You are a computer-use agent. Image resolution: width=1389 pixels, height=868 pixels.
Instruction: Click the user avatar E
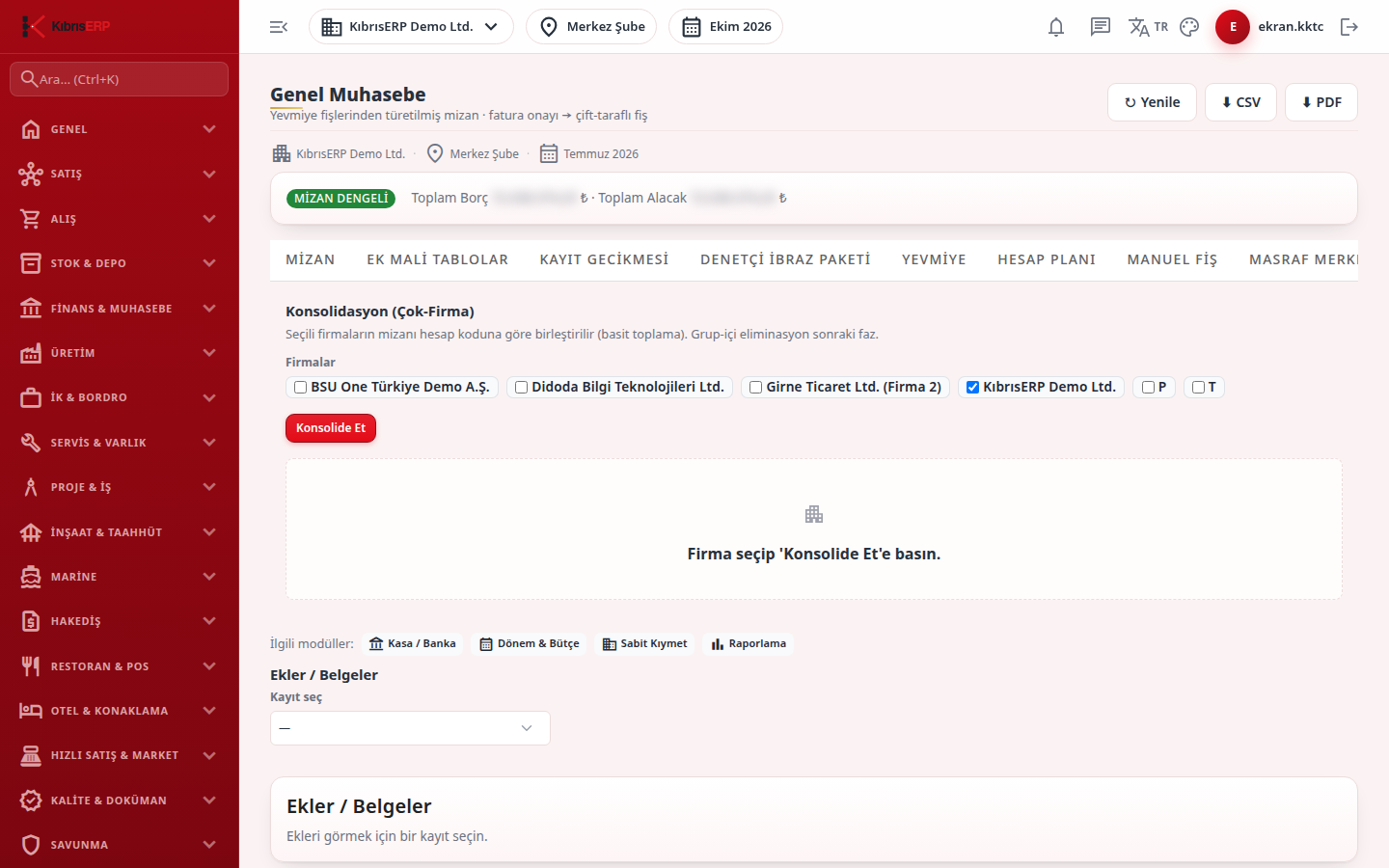(x=1233, y=27)
